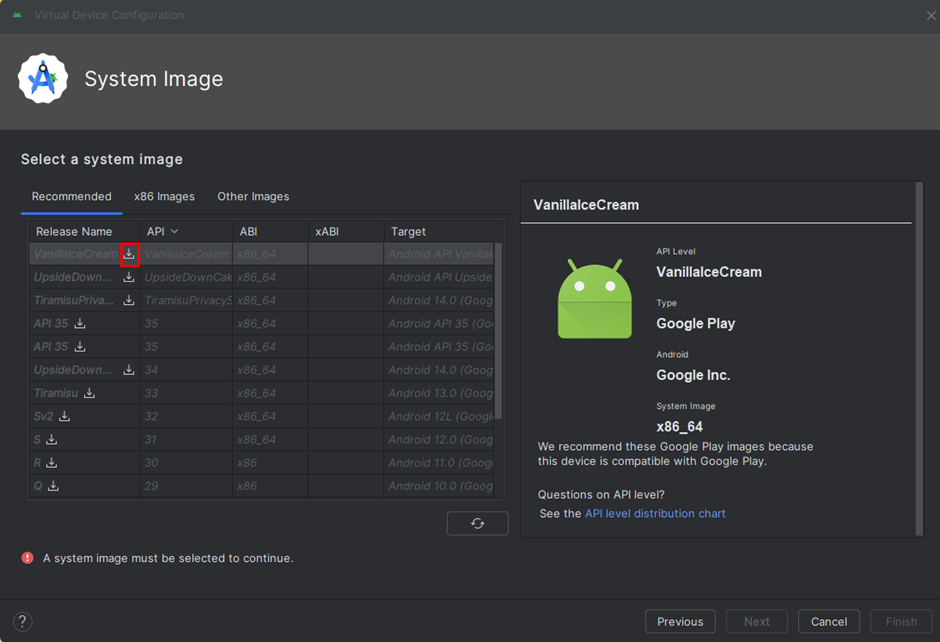Select the Tiramisu release row

261,393
